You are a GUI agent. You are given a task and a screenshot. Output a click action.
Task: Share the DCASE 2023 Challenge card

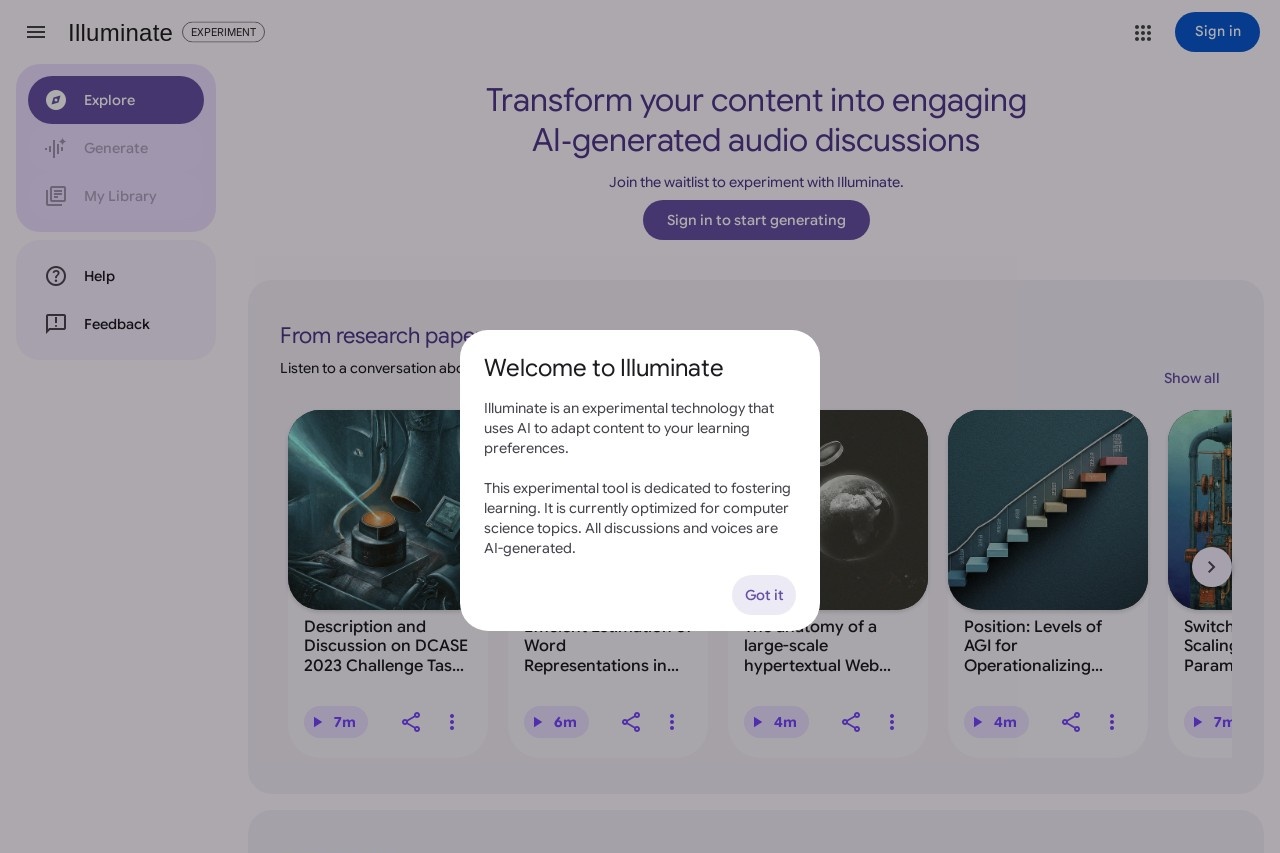pyautogui.click(x=411, y=722)
